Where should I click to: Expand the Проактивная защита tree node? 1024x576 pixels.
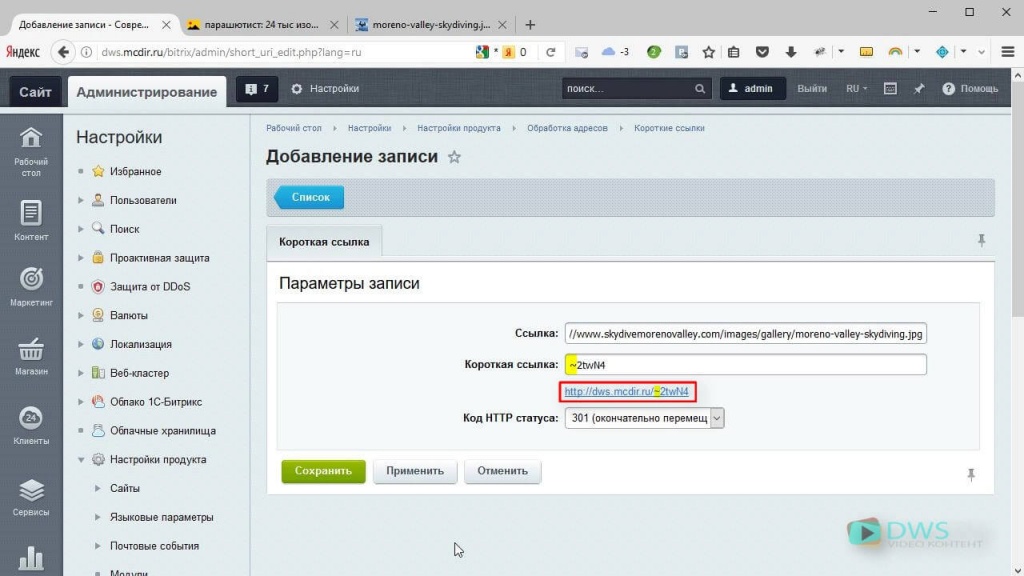(x=81, y=258)
